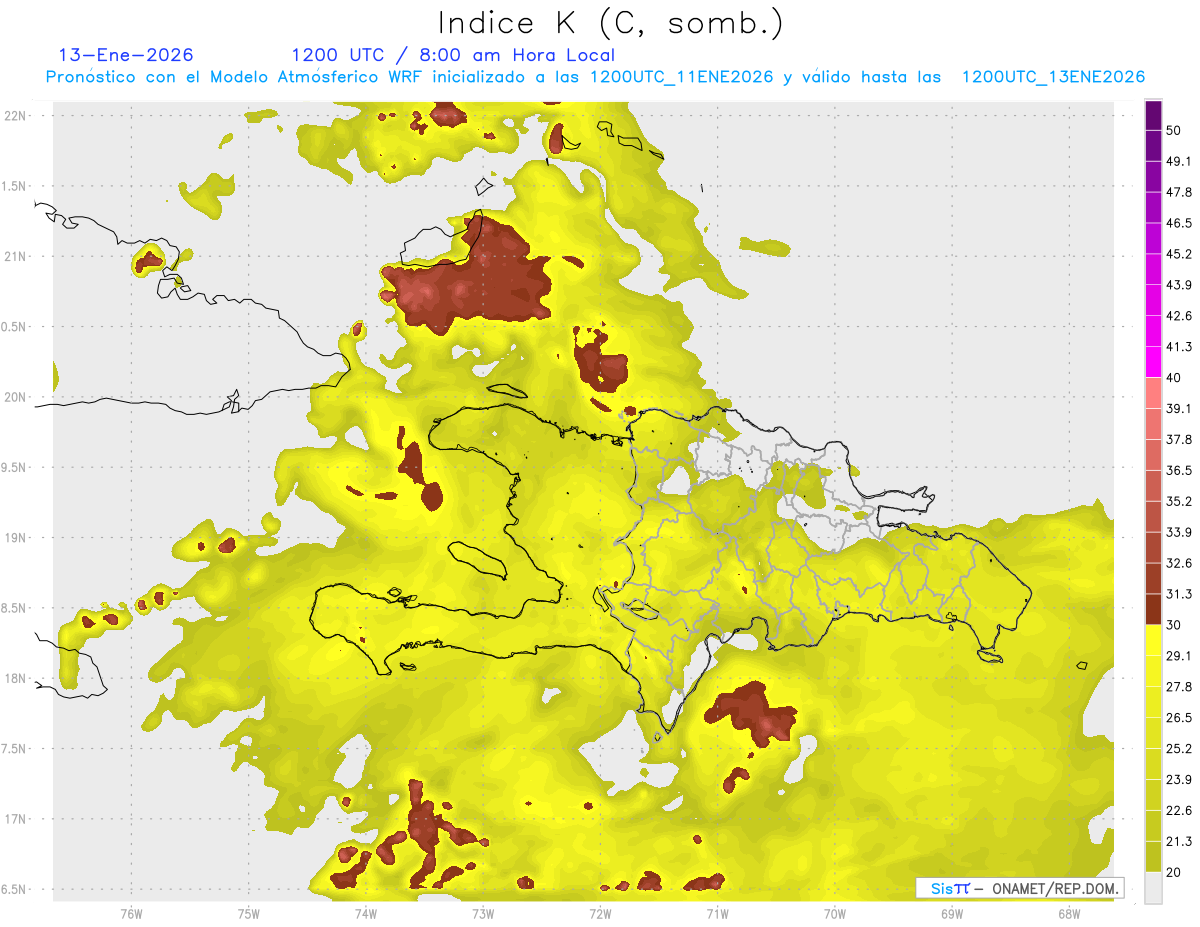Pick the bright yellow swatch between 29.1 and 30
The width and height of the screenshot is (1200, 927).
[x=1153, y=641]
